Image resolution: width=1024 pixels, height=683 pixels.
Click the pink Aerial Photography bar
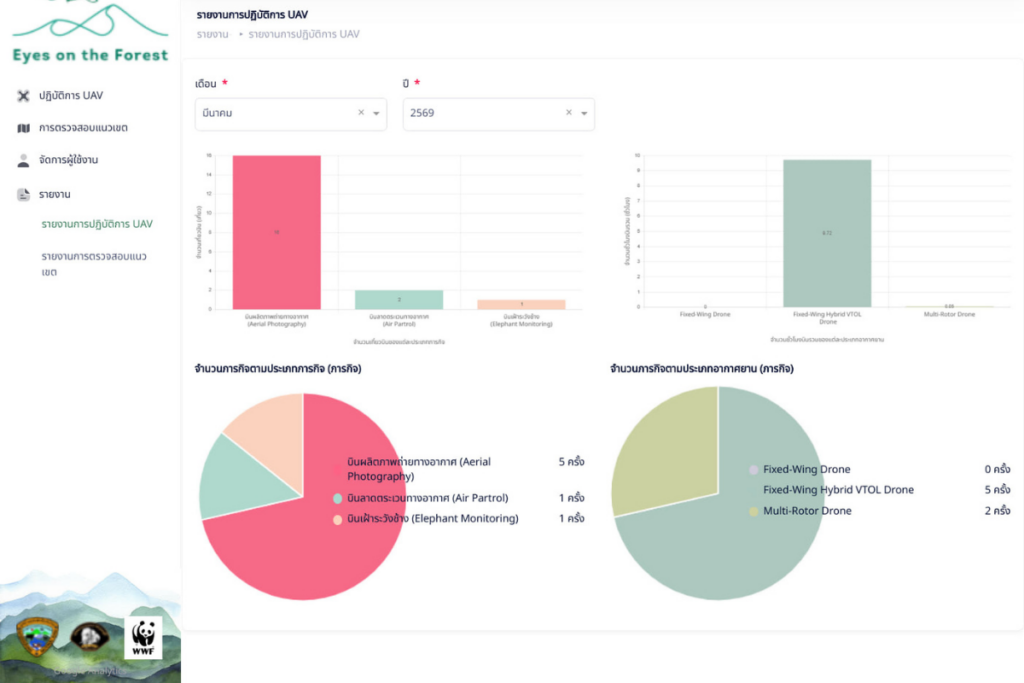click(277, 232)
